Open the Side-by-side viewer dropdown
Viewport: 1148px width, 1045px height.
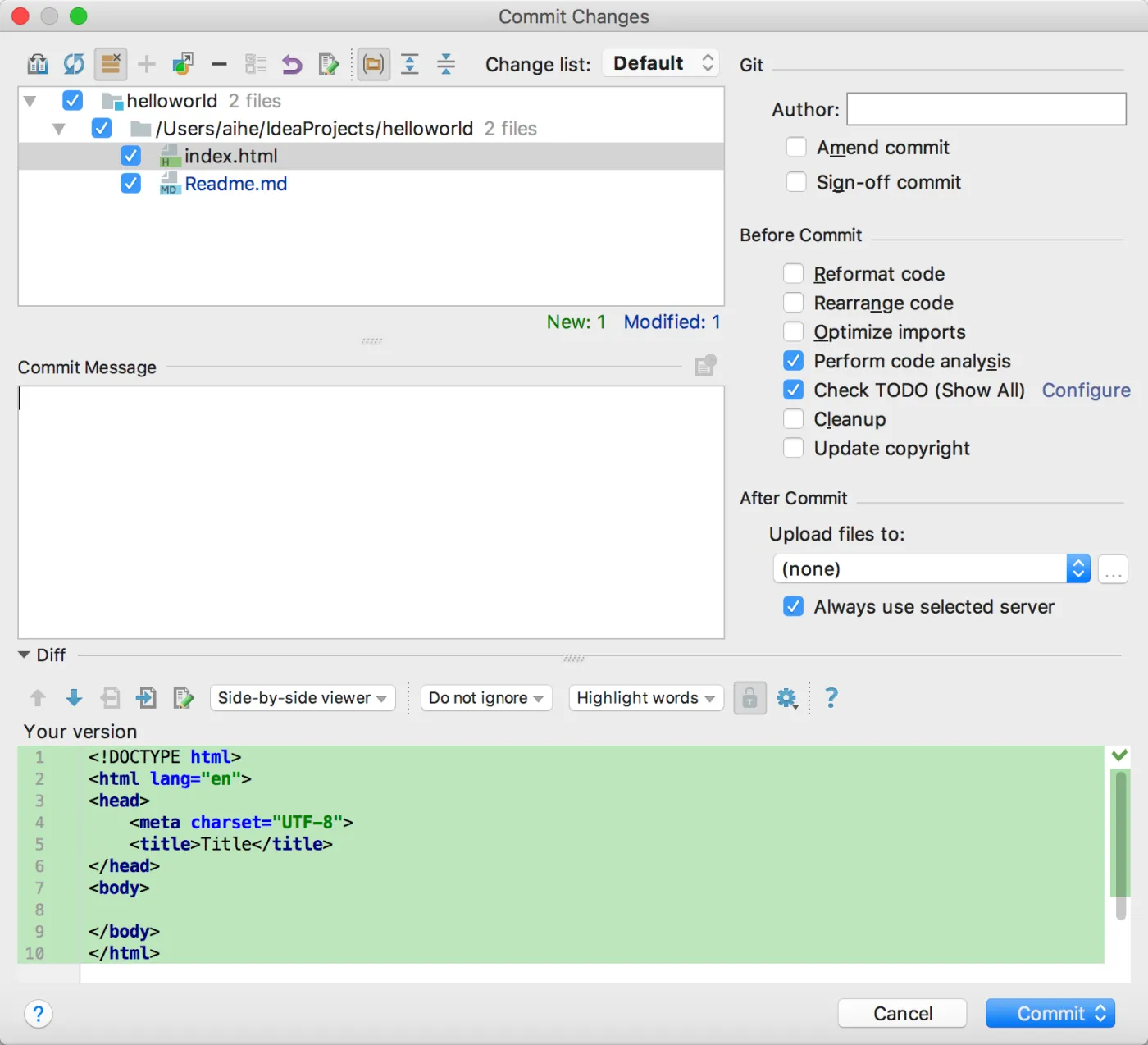tap(303, 698)
